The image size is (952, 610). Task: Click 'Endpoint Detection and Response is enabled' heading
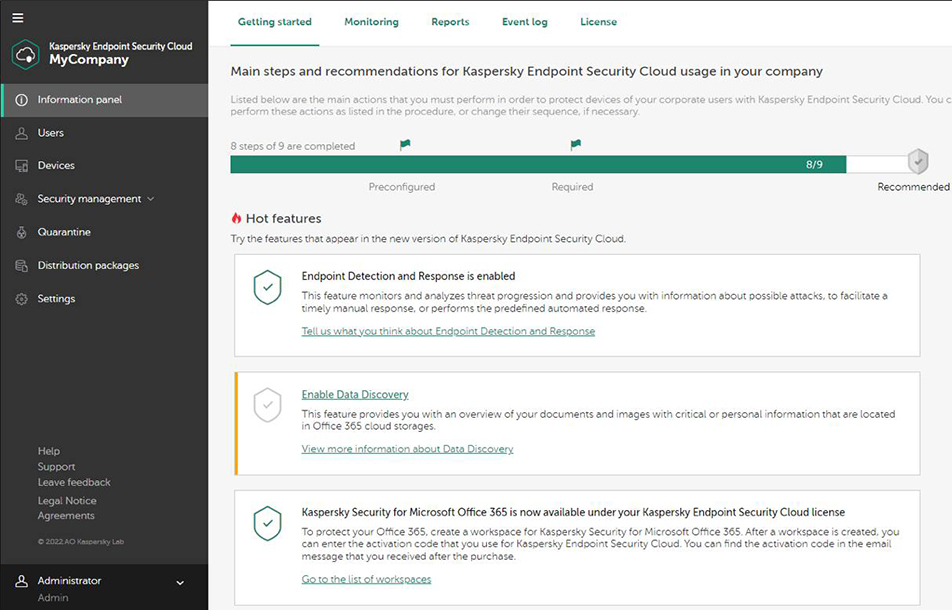[x=409, y=276]
